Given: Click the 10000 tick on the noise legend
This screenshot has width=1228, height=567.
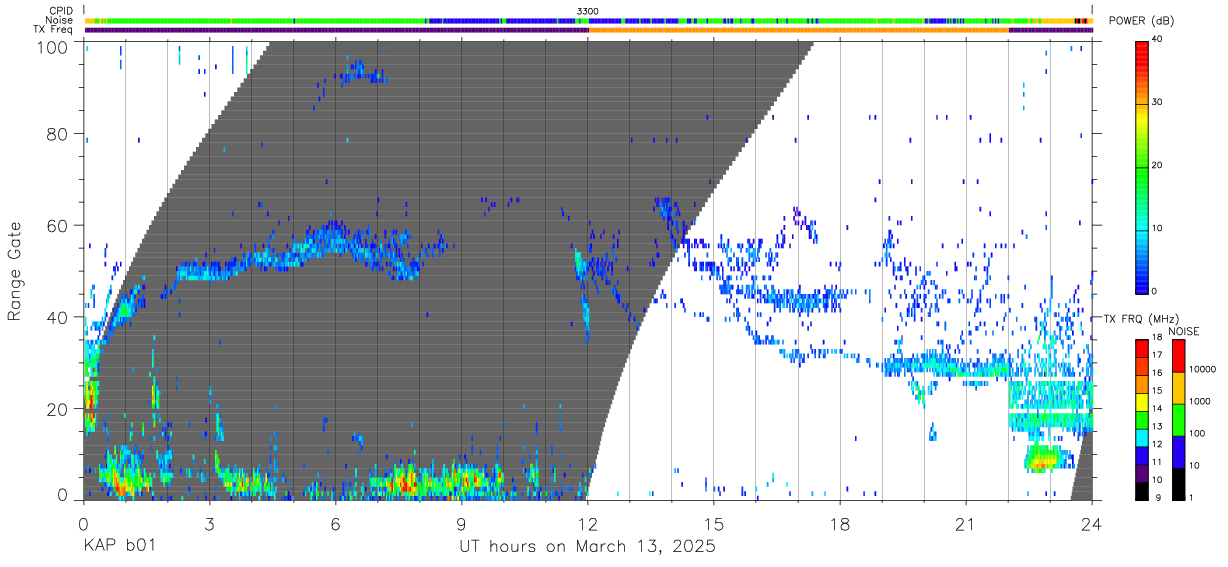Looking at the screenshot, I should pos(1203,370).
